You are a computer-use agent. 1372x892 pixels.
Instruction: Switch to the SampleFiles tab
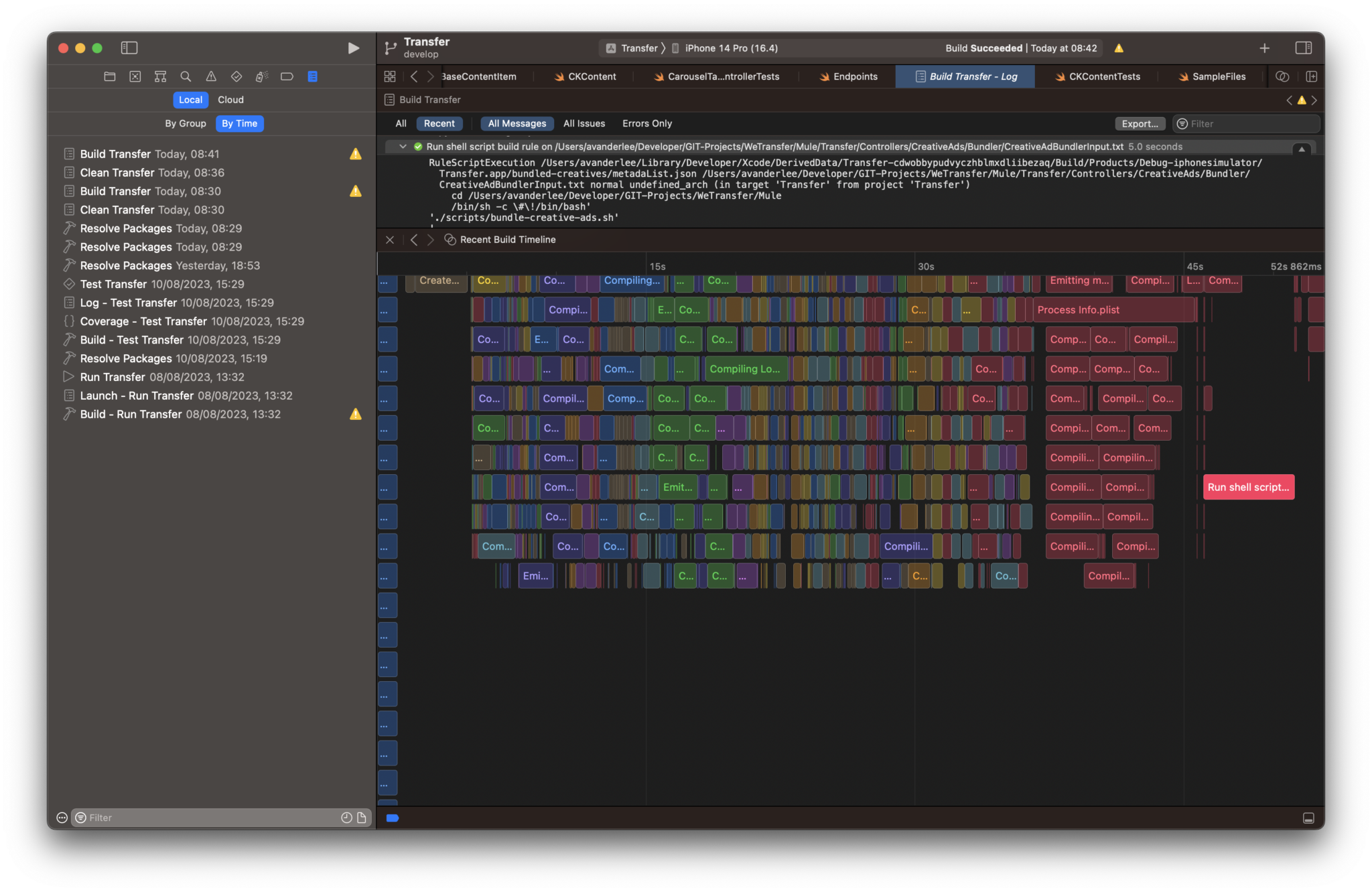coord(1211,76)
